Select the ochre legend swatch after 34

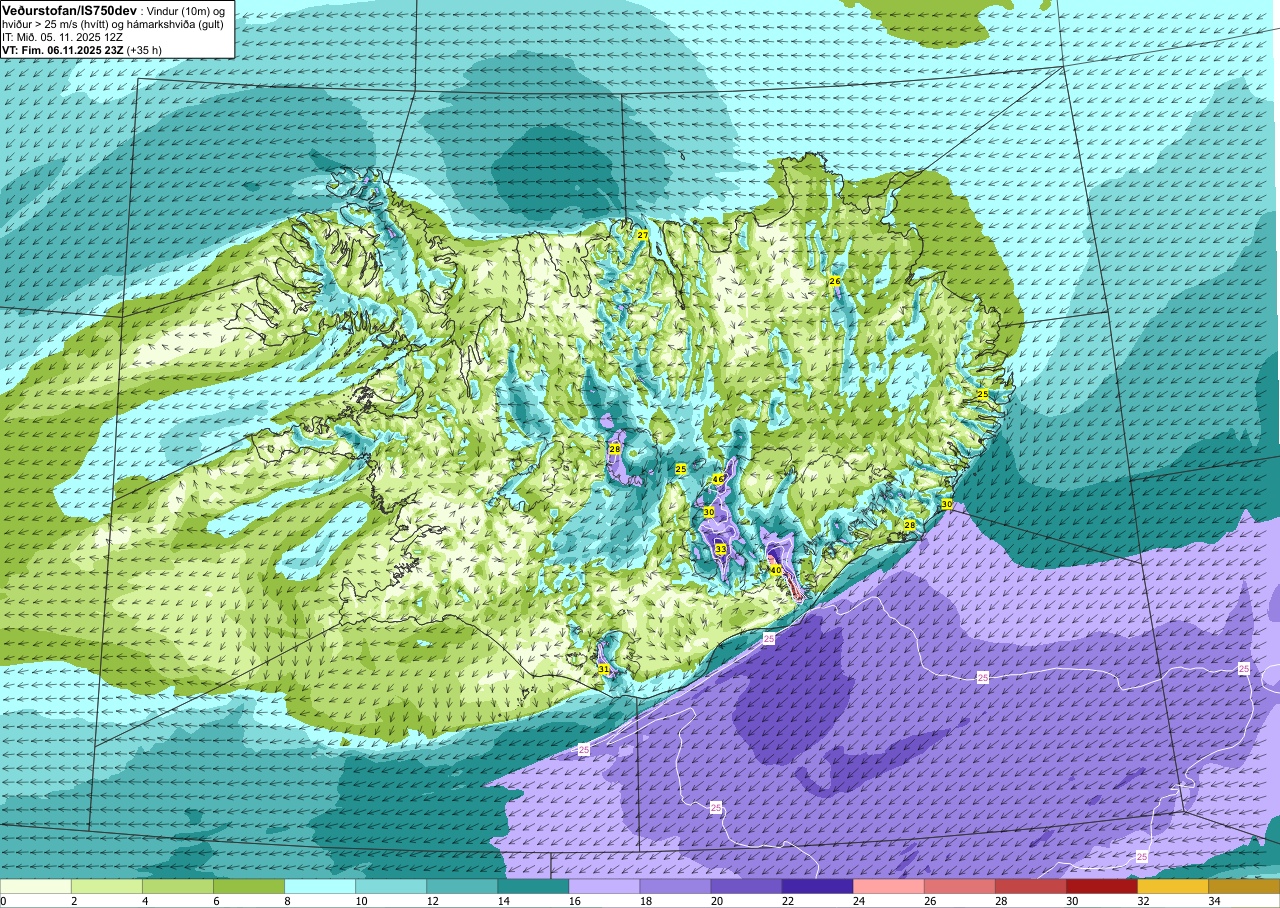1243,886
